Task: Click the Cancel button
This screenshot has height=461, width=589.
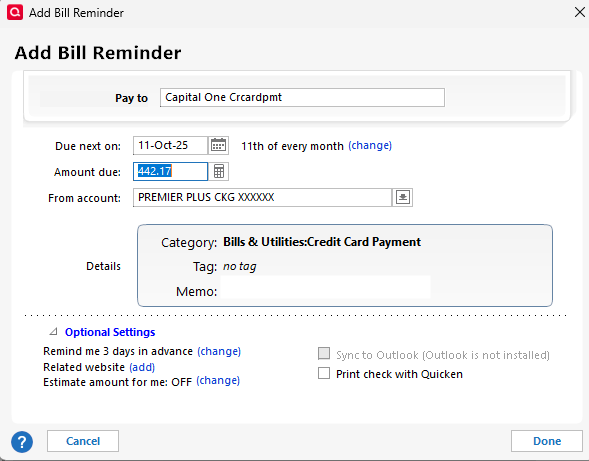Action: (83, 441)
